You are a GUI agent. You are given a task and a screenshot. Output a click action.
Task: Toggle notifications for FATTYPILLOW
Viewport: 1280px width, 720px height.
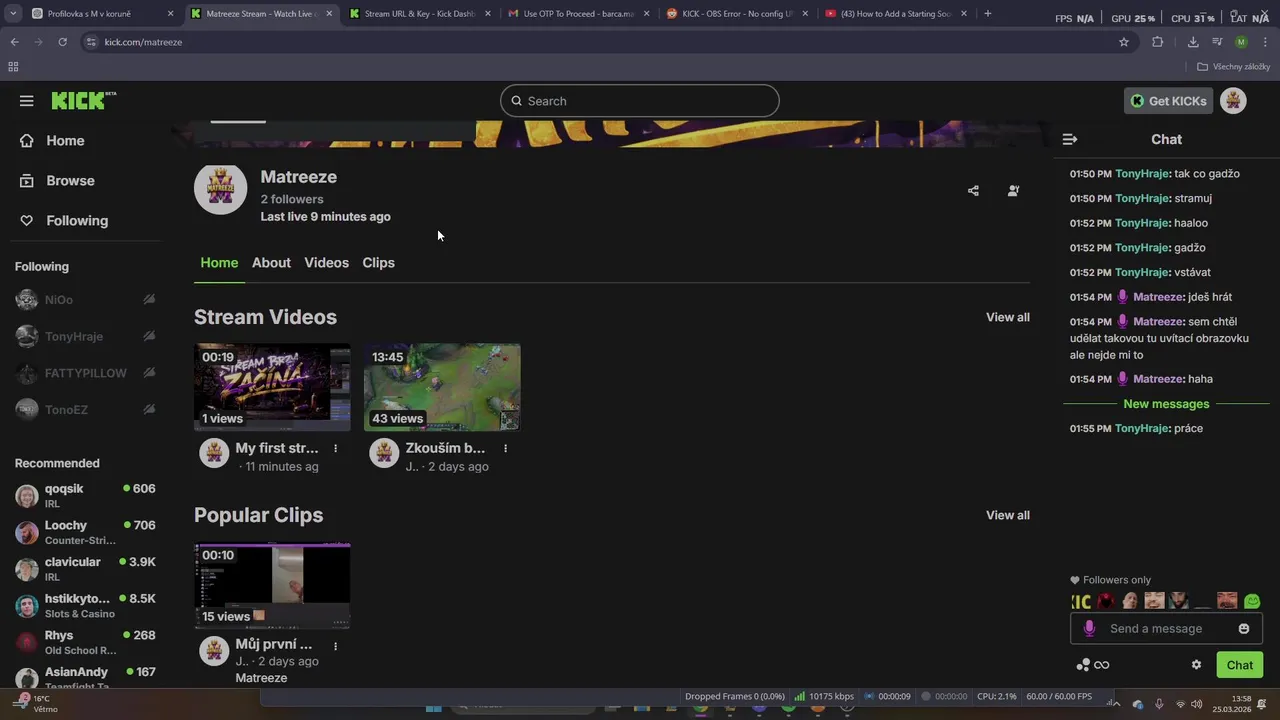[x=149, y=373]
